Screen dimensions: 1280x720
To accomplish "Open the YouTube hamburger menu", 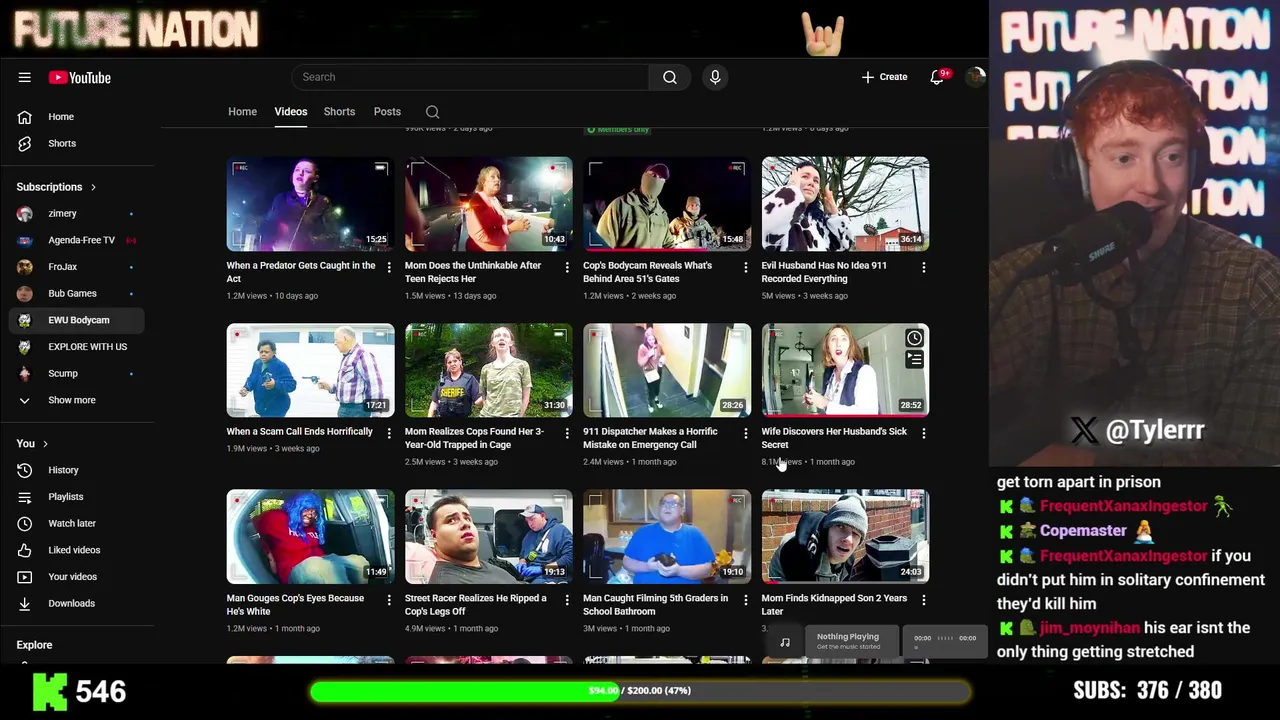I will [x=24, y=77].
